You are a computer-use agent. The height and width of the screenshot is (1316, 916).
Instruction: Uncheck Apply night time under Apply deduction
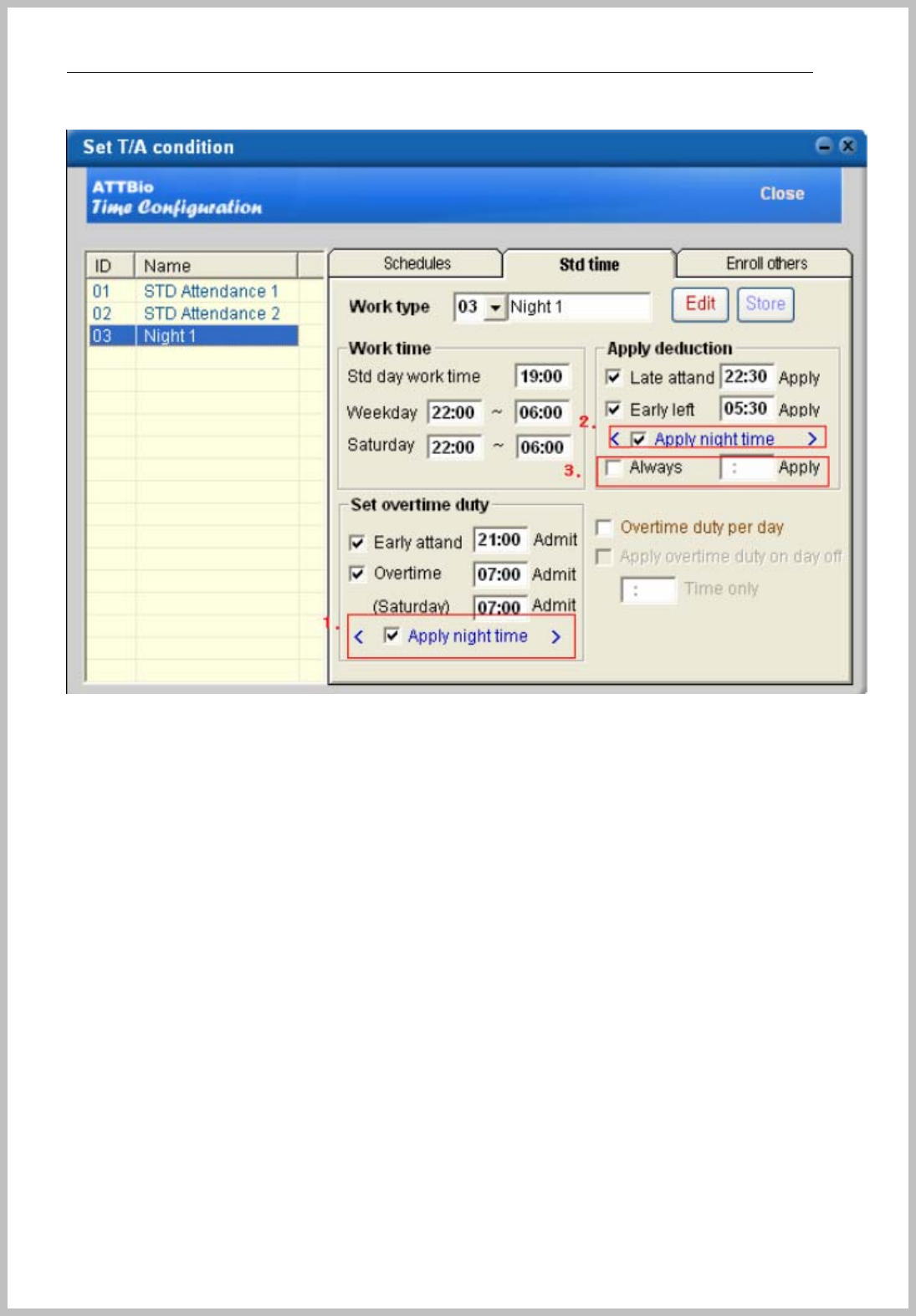[x=638, y=439]
